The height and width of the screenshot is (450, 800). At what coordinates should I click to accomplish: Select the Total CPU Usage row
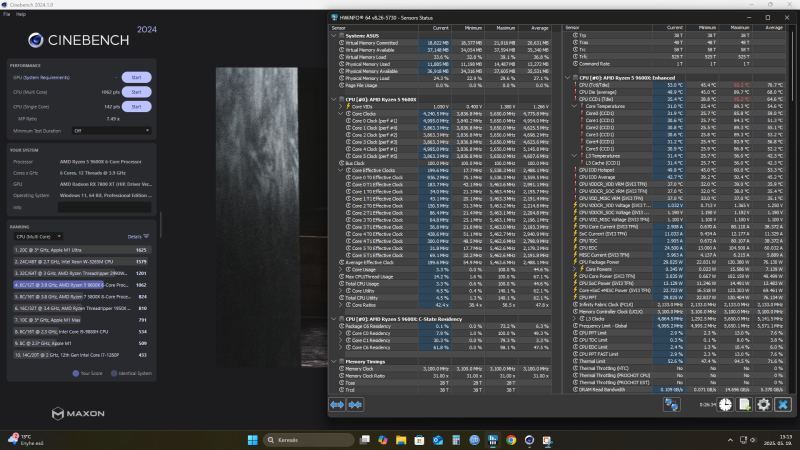440,284
